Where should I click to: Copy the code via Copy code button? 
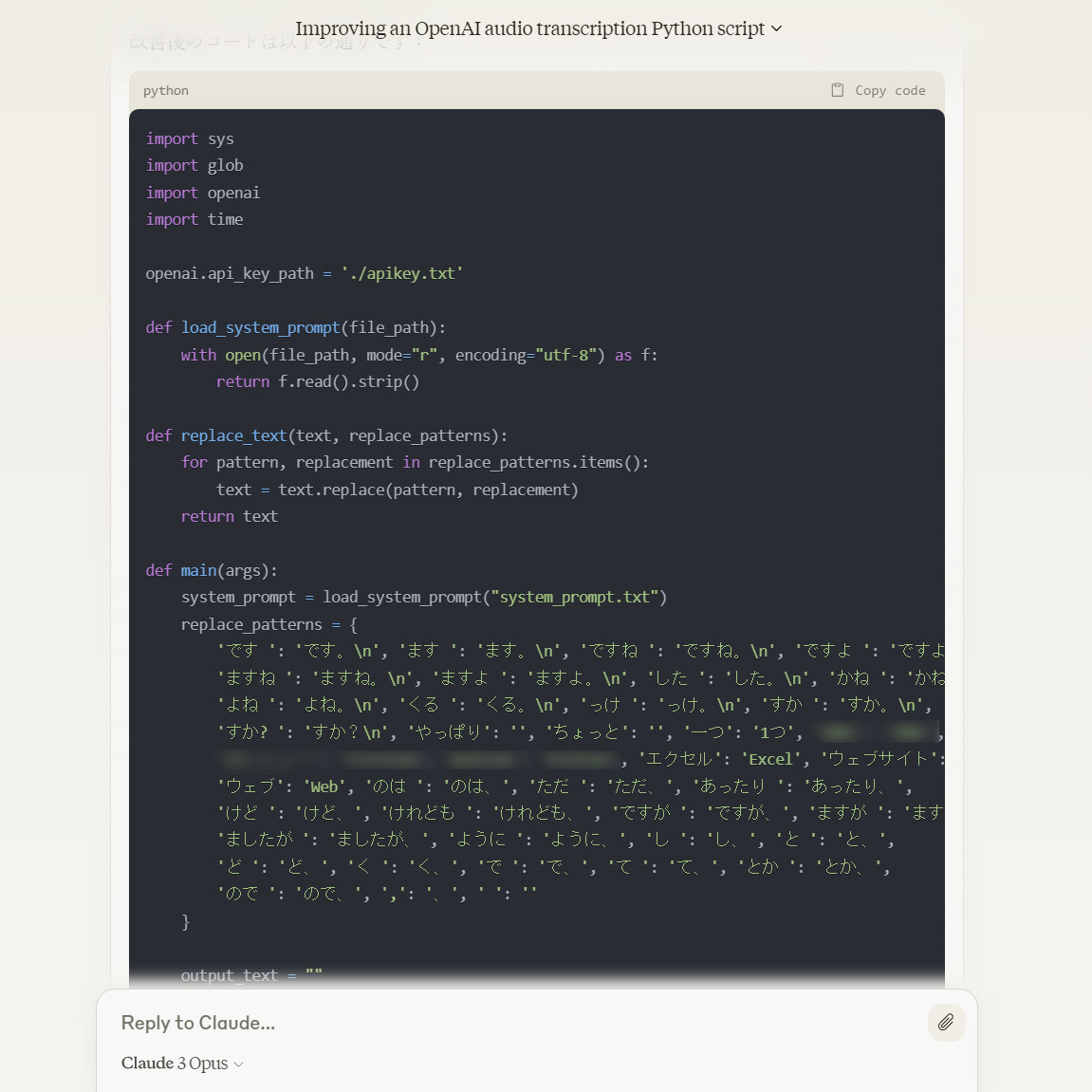pos(879,90)
